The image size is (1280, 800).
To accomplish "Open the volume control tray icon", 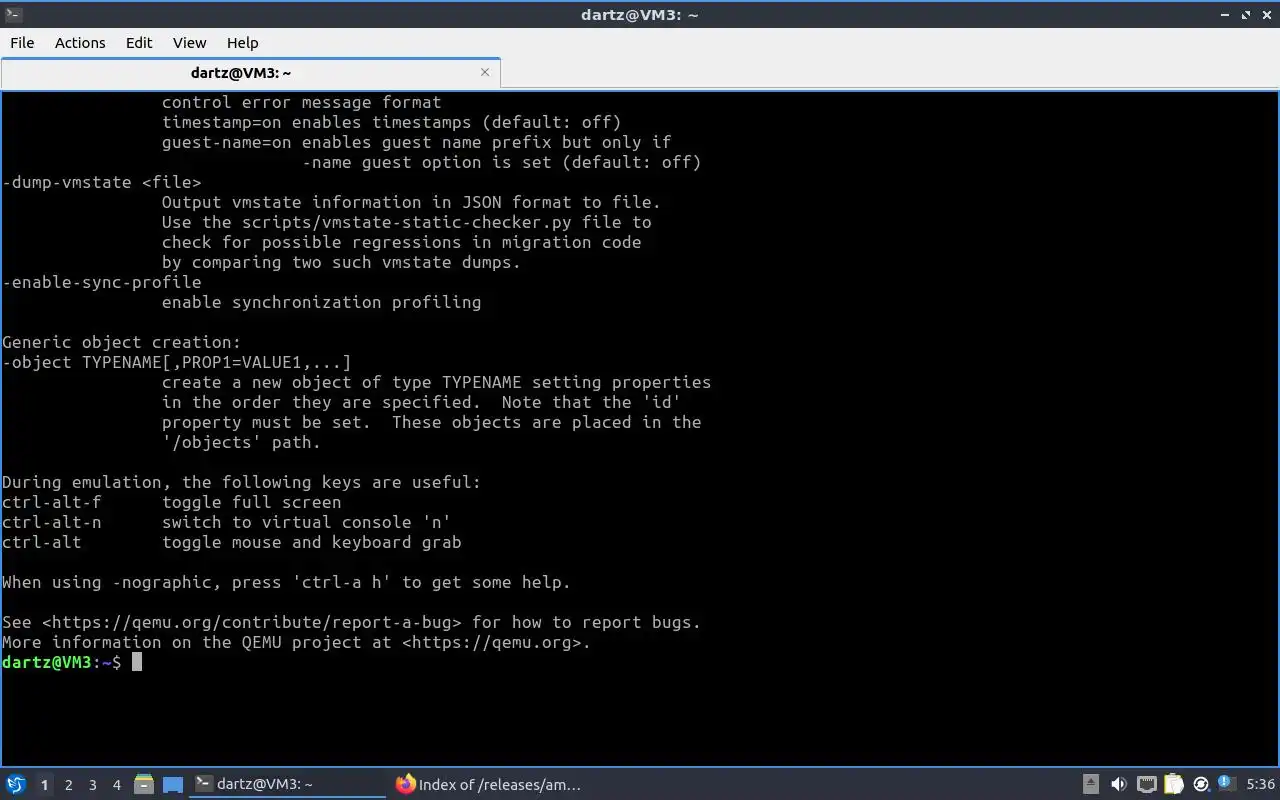I will coord(1119,784).
